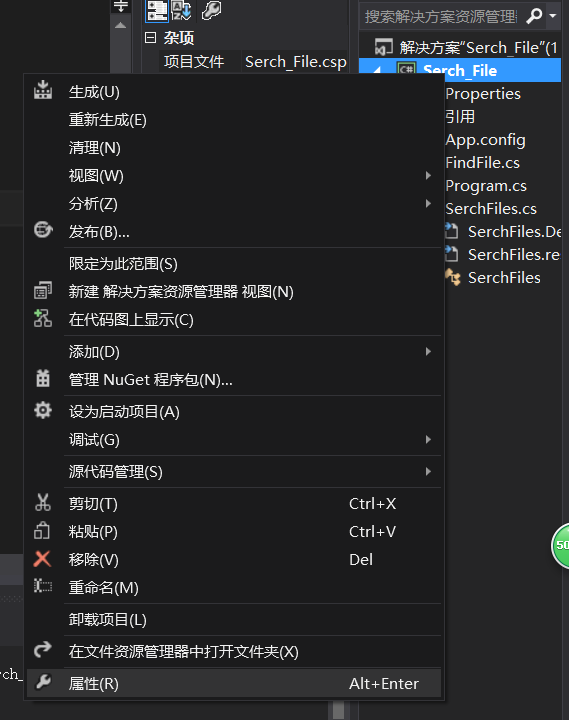The width and height of the screenshot is (569, 720).
Task: Expand the 视图(W) submenu arrow
Action: [x=428, y=175]
